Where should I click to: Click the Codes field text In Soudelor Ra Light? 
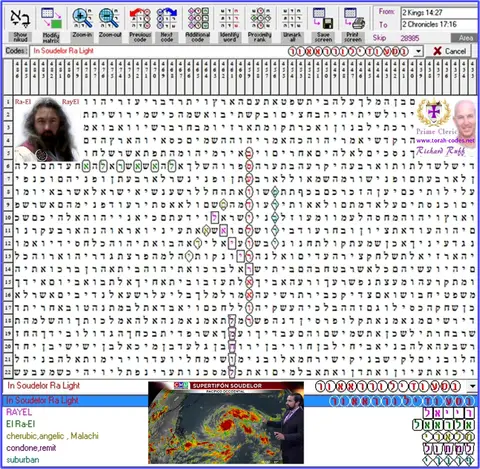pyautogui.click(x=63, y=51)
